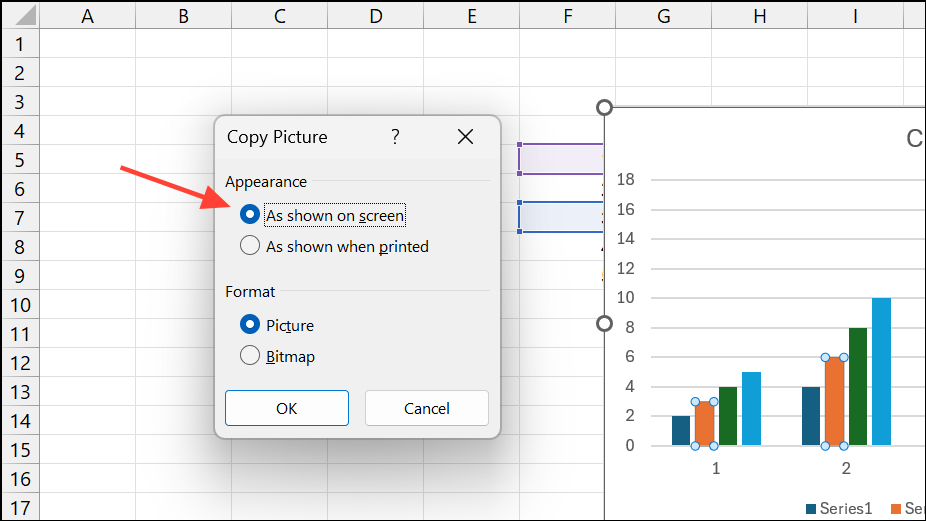Choose the Picture format option
This screenshot has width=926, height=521.
pyautogui.click(x=250, y=325)
